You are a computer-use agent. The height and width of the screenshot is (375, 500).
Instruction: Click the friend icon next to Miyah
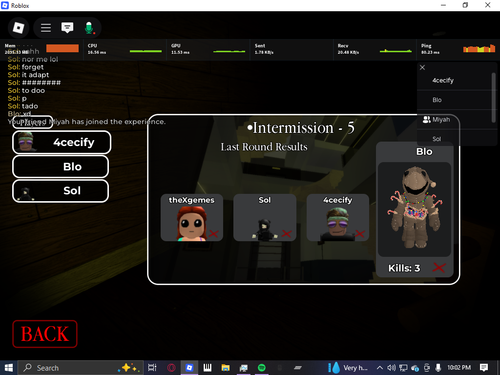(426, 119)
